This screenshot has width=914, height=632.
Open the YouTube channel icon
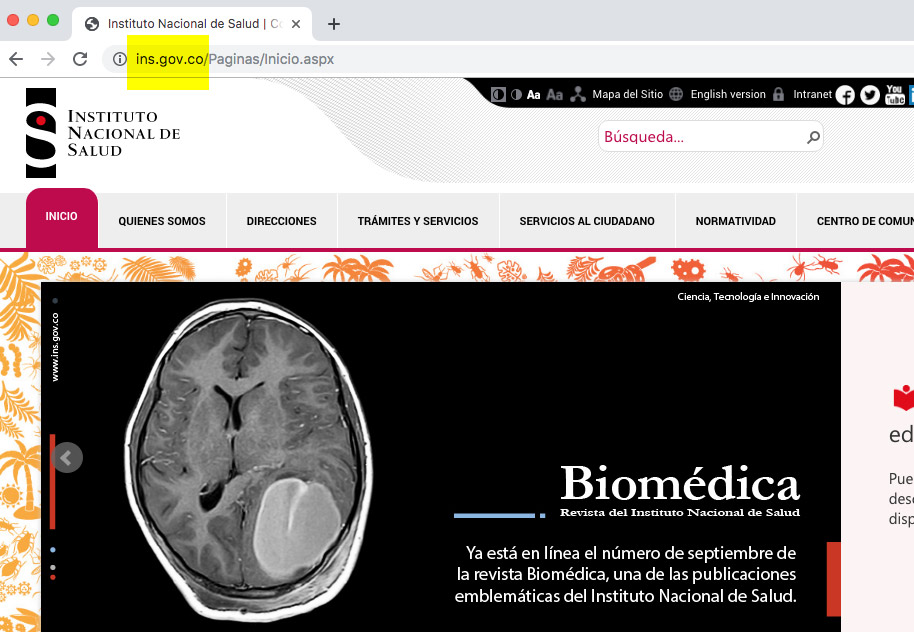[x=895, y=95]
